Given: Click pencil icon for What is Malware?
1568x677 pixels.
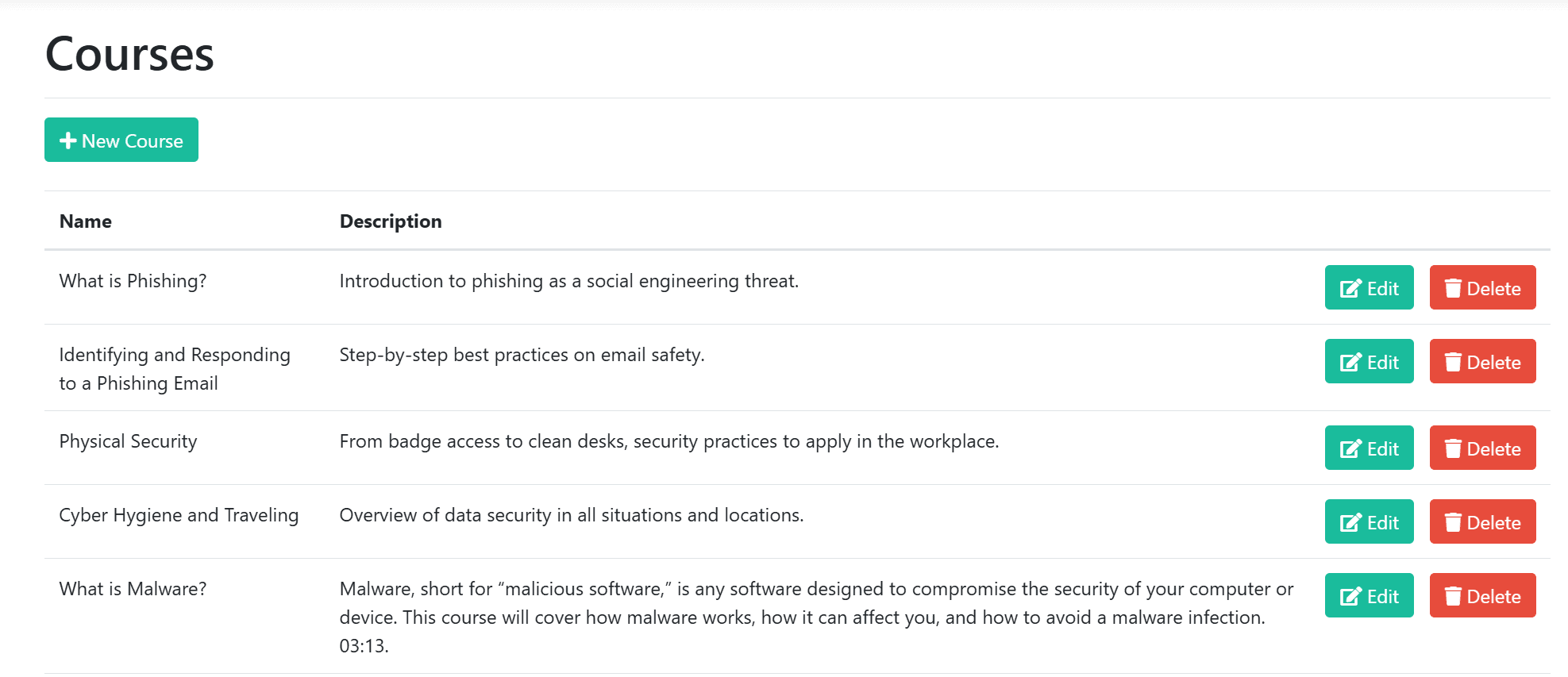Looking at the screenshot, I should click(1350, 596).
